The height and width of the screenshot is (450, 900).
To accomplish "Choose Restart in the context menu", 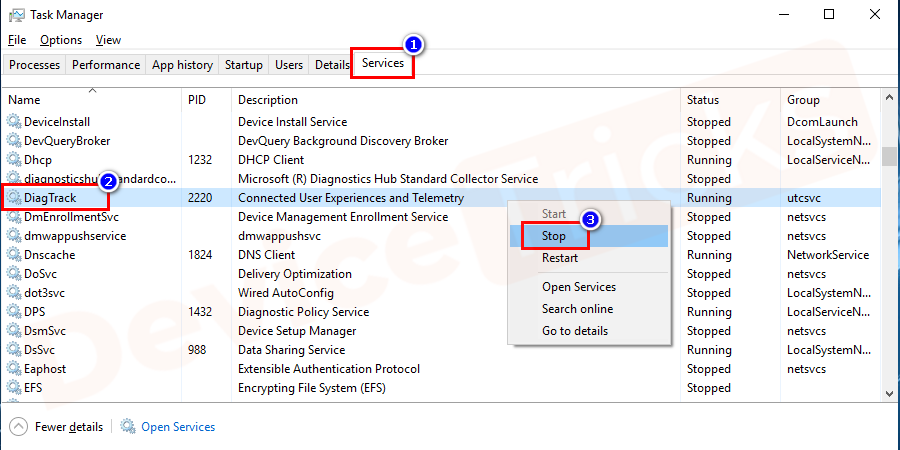I will (x=589, y=258).
